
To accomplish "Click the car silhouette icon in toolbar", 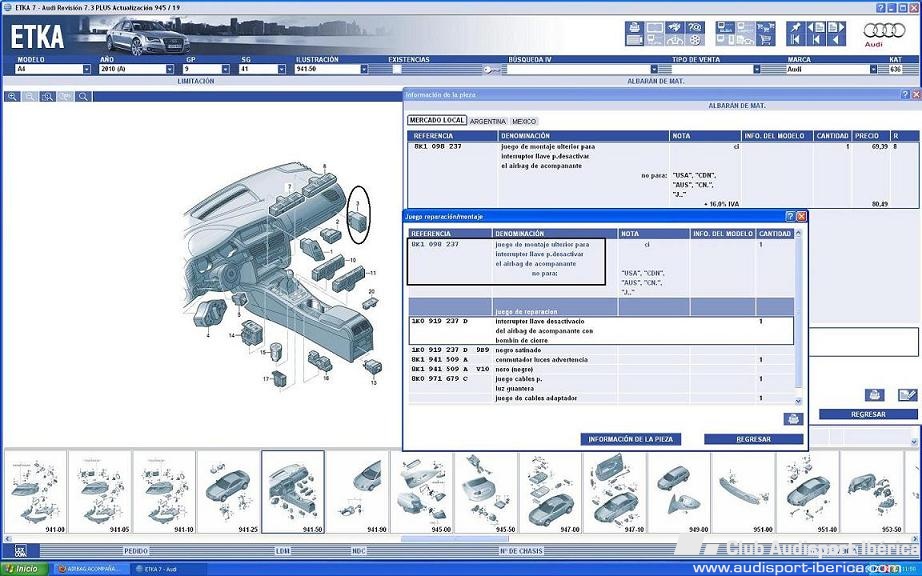I will click(x=674, y=40).
